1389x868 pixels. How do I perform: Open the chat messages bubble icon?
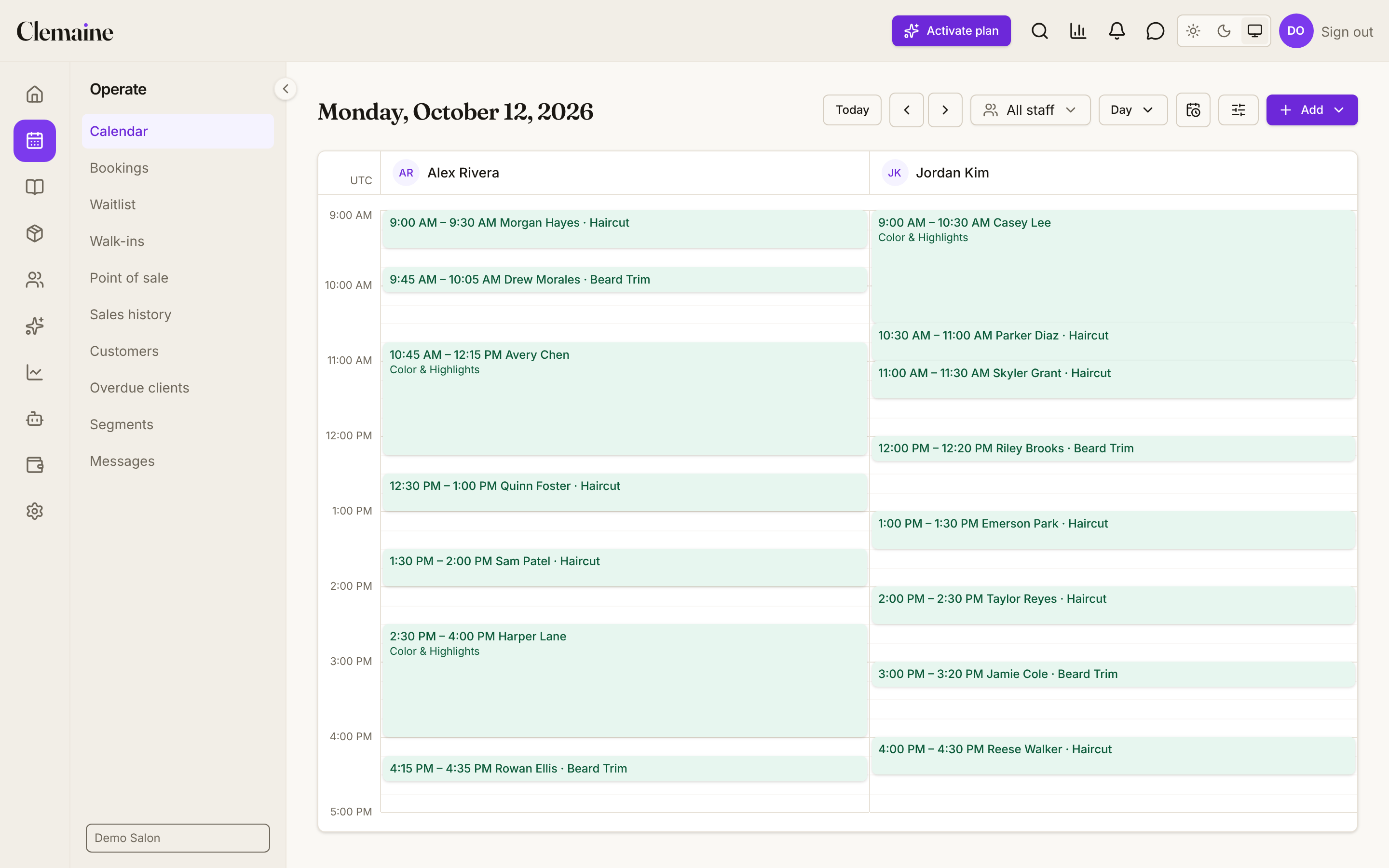1155,31
